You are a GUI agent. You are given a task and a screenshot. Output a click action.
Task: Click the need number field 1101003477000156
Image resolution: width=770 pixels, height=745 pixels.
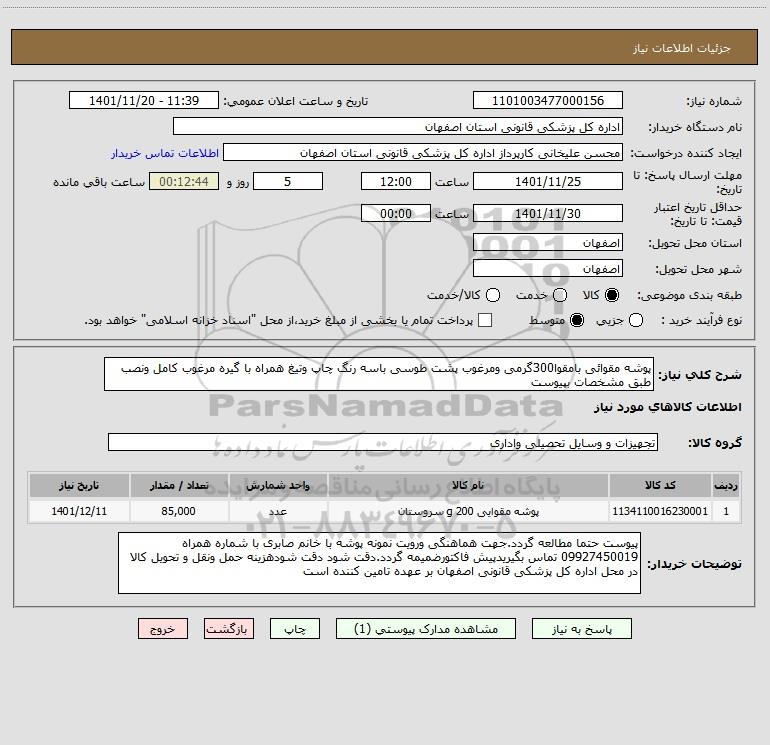(x=548, y=101)
